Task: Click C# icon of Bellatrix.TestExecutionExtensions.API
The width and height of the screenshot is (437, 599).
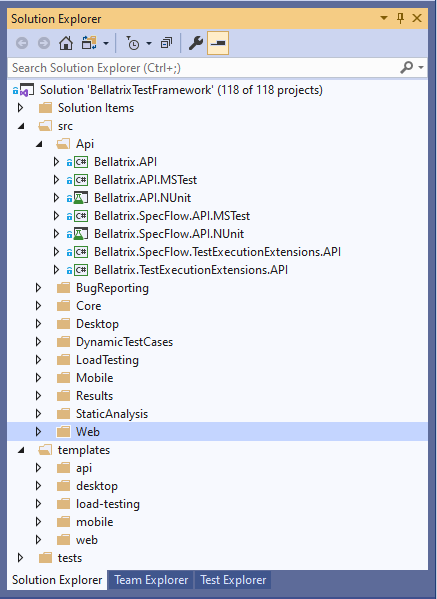Action: tap(81, 270)
